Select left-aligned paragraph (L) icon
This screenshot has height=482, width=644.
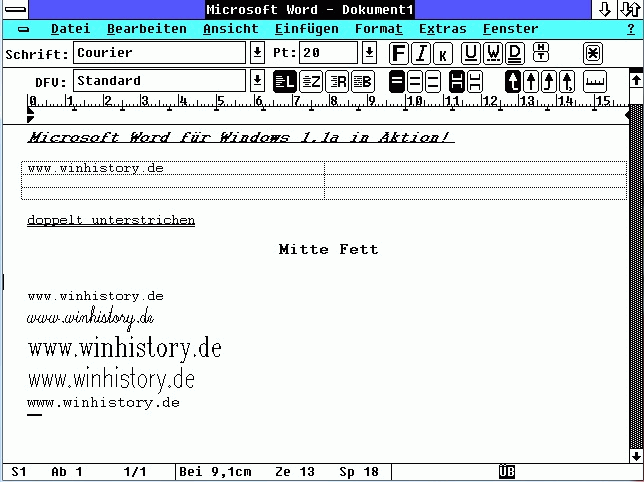pyautogui.click(x=285, y=81)
